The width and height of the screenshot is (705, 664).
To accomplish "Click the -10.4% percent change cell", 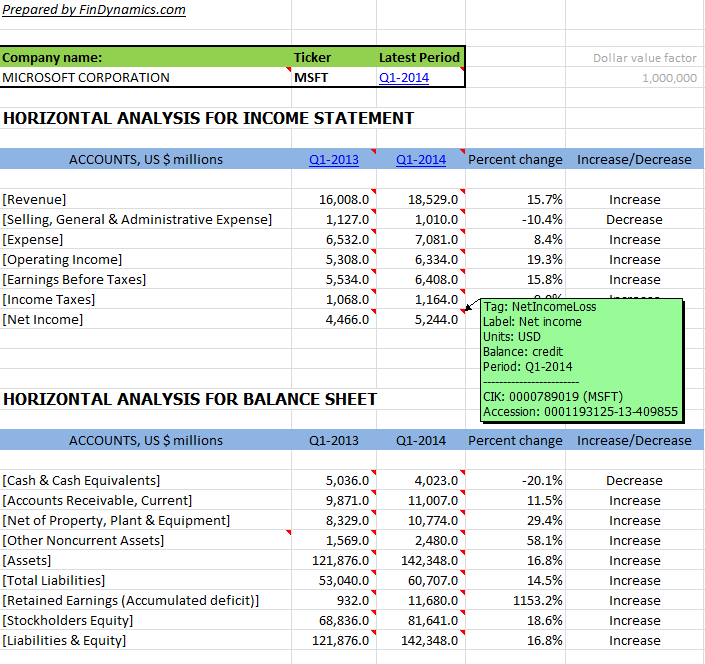I will coord(542,219).
